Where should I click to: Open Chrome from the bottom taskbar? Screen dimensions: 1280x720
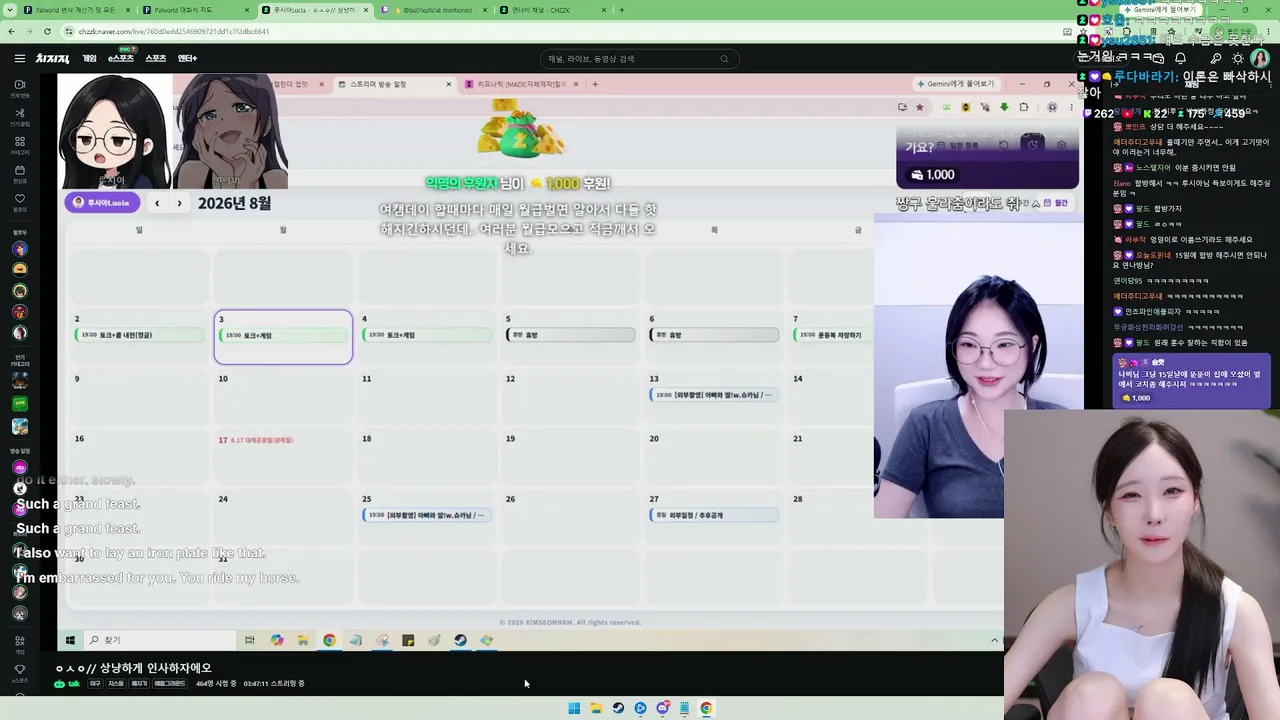(x=706, y=708)
